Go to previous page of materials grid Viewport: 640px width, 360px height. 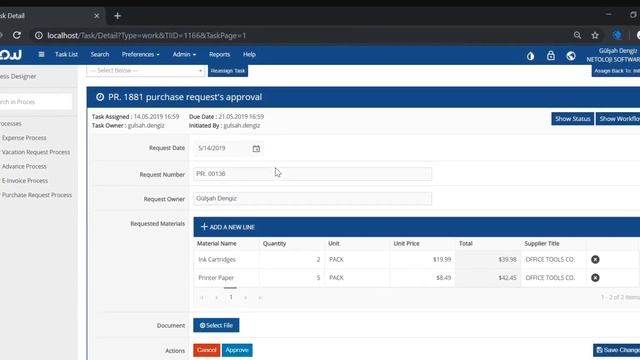coord(216,298)
